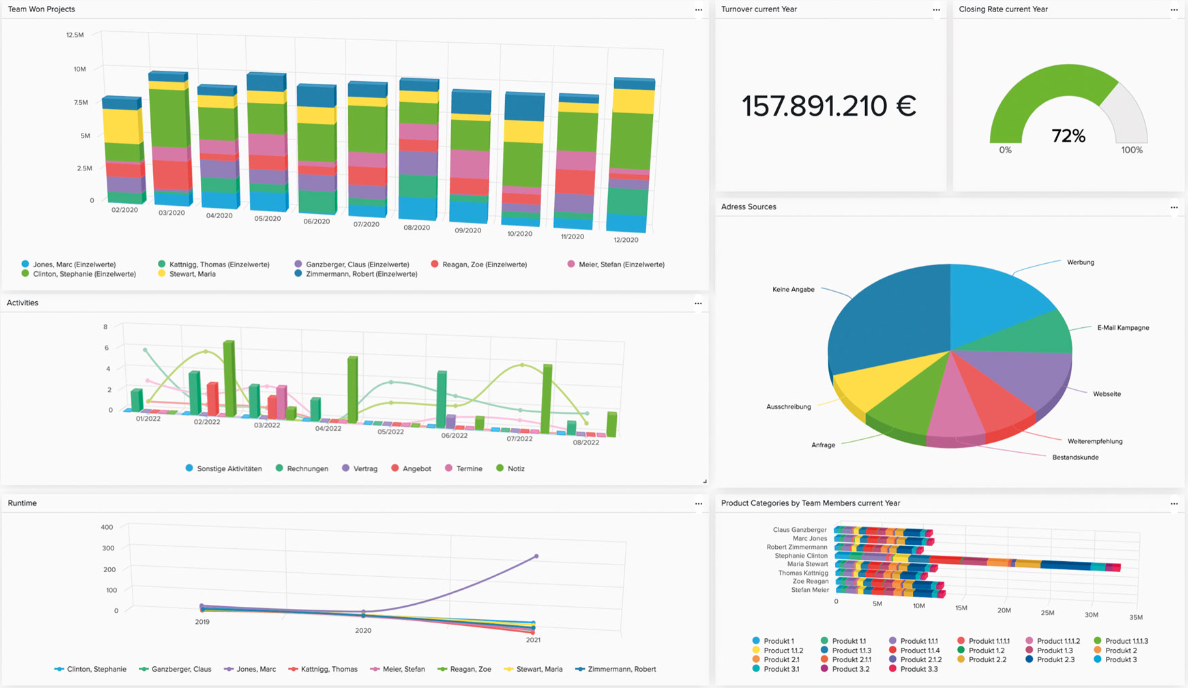Toggle Zimmermann, Robert (Einzelwerte) legend entry
Image resolution: width=1188 pixels, height=688 pixels.
(x=356, y=274)
